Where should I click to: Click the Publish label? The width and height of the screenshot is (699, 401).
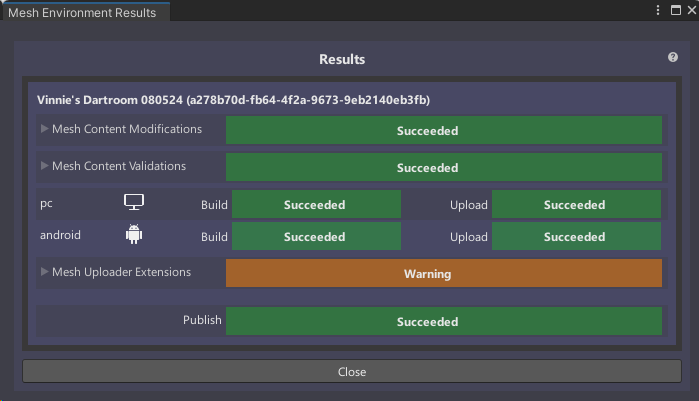click(x=202, y=320)
